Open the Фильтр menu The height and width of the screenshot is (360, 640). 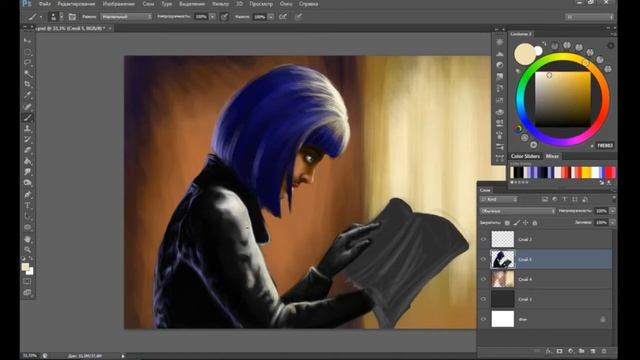(220, 4)
